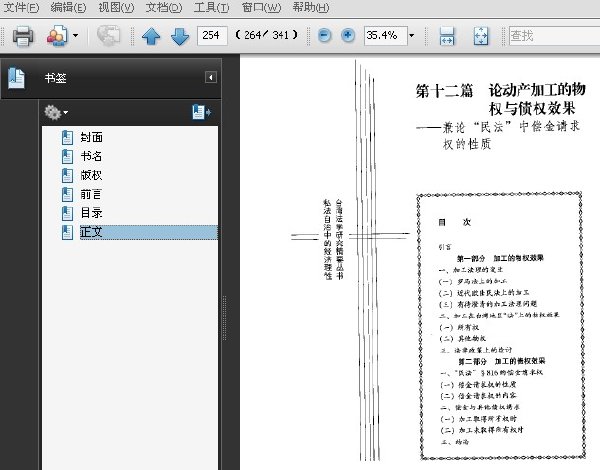
Task: Click the collaborate people icon
Action: tap(57, 36)
